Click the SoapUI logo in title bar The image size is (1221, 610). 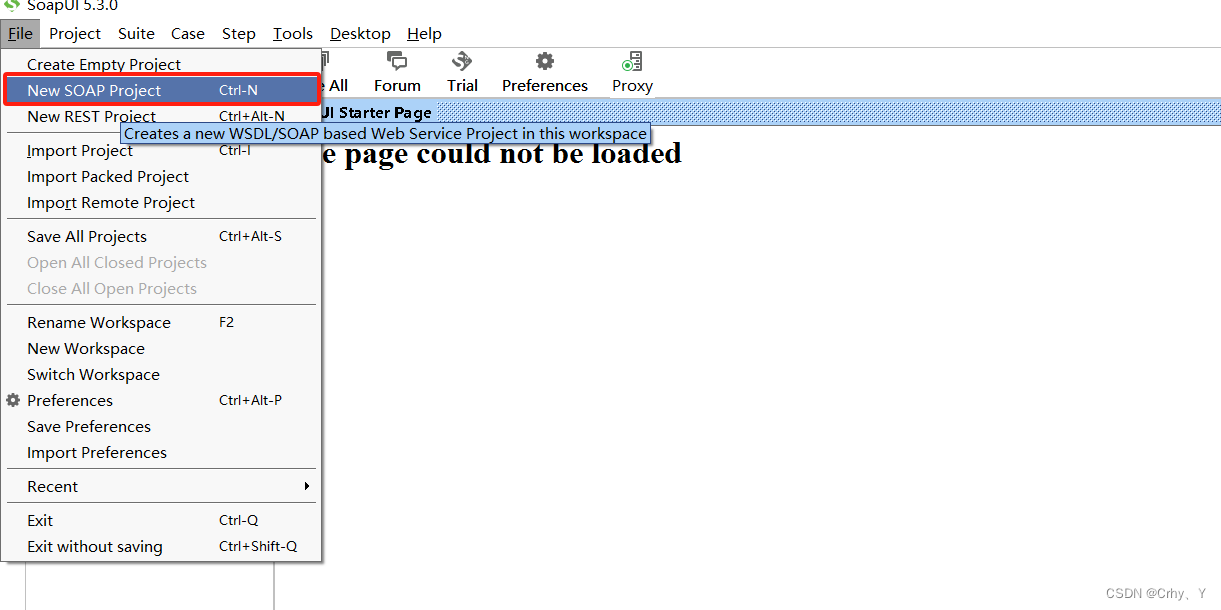(12, 5)
